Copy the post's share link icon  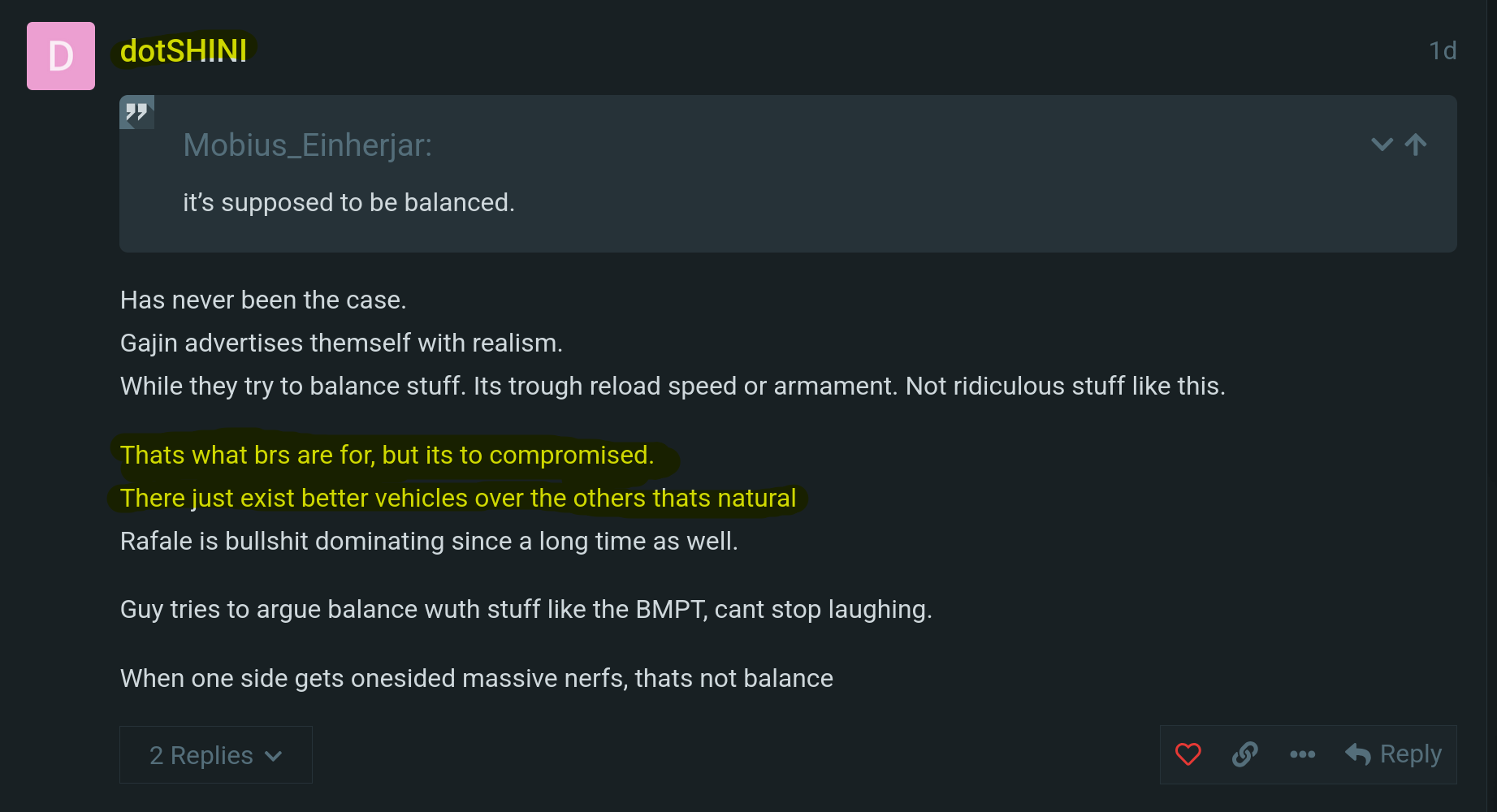click(1244, 754)
